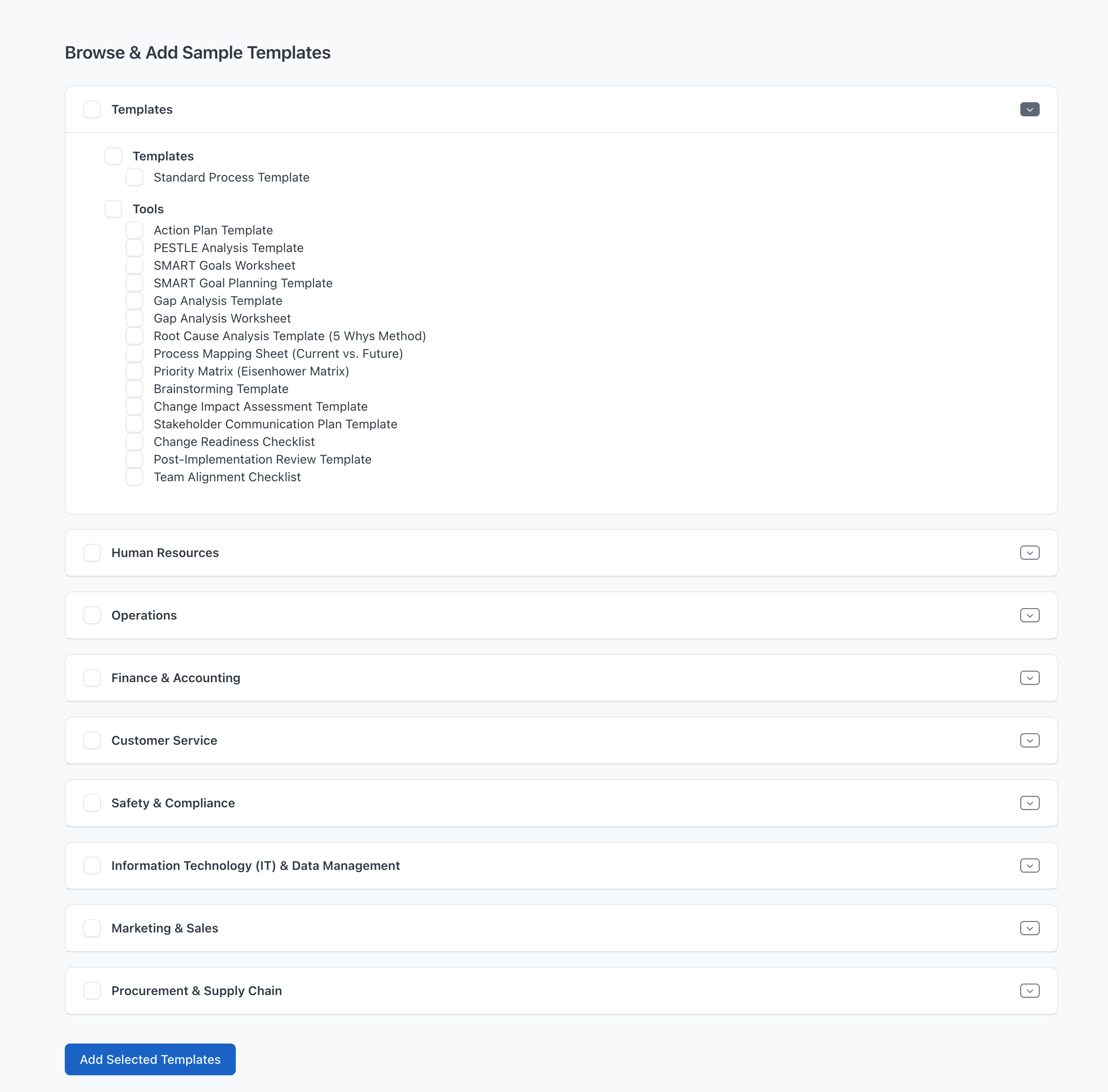Tick Priority Matrix (Eisenhower Matrix) checkbox
Image resolution: width=1108 pixels, height=1092 pixels.
[134, 371]
